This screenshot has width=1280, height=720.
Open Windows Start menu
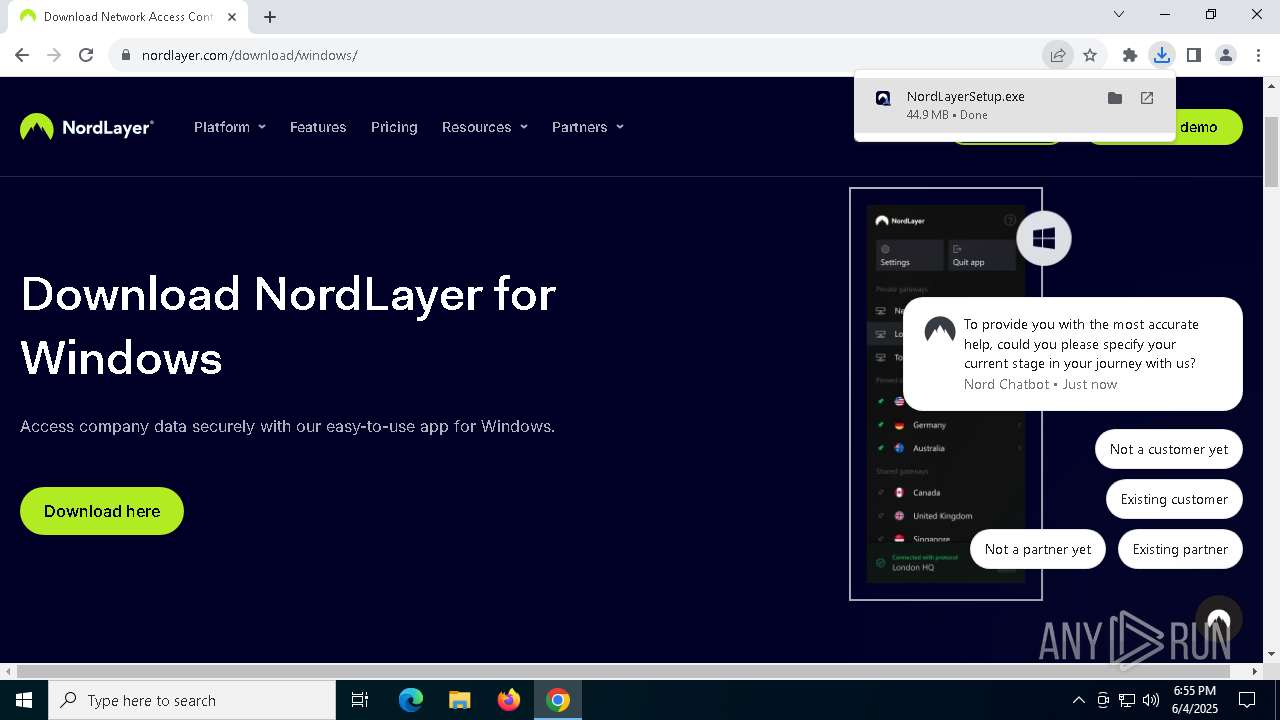24,700
